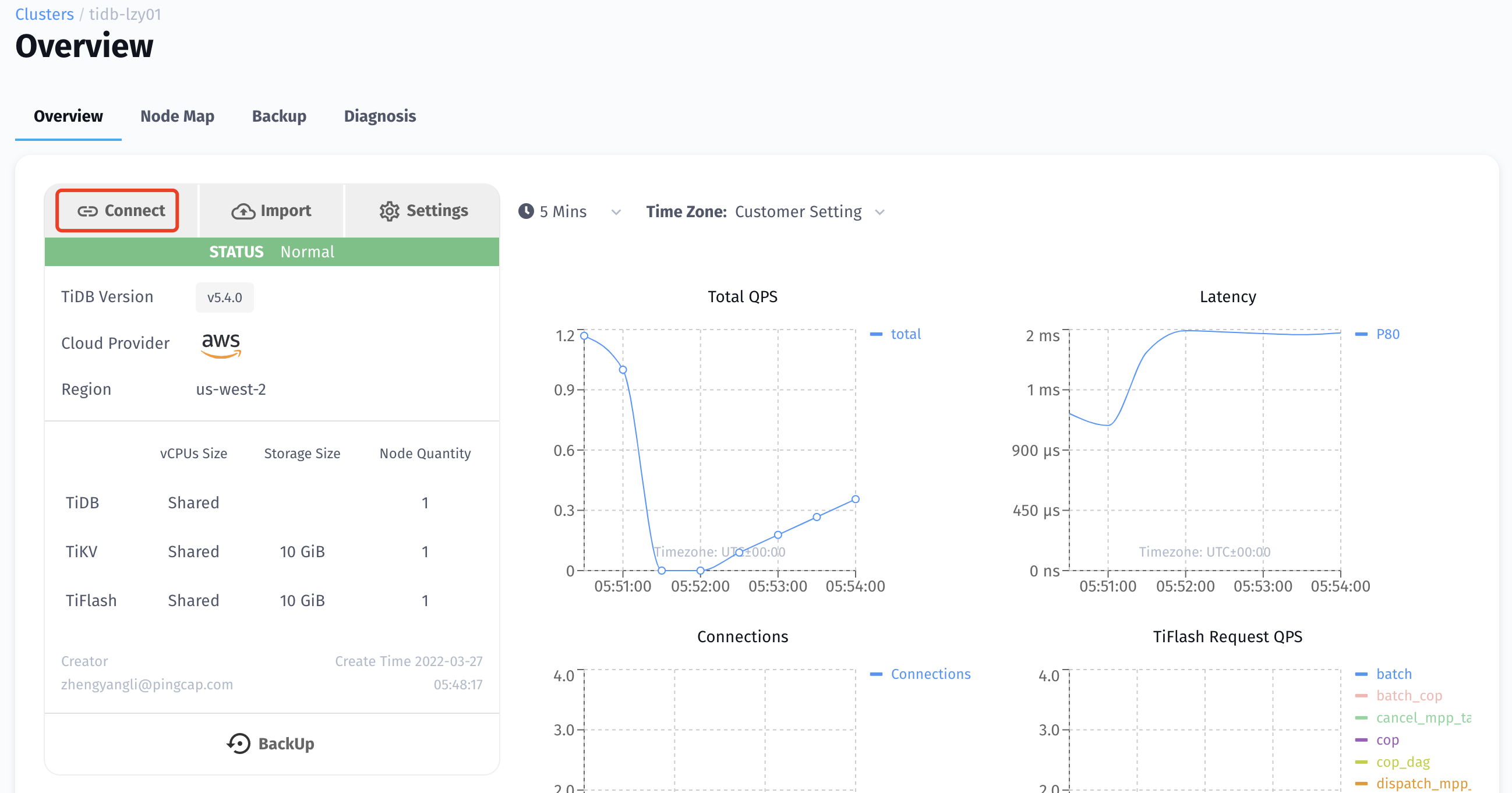Open the Diagnosis tab
The image size is (1512, 793).
pos(380,116)
